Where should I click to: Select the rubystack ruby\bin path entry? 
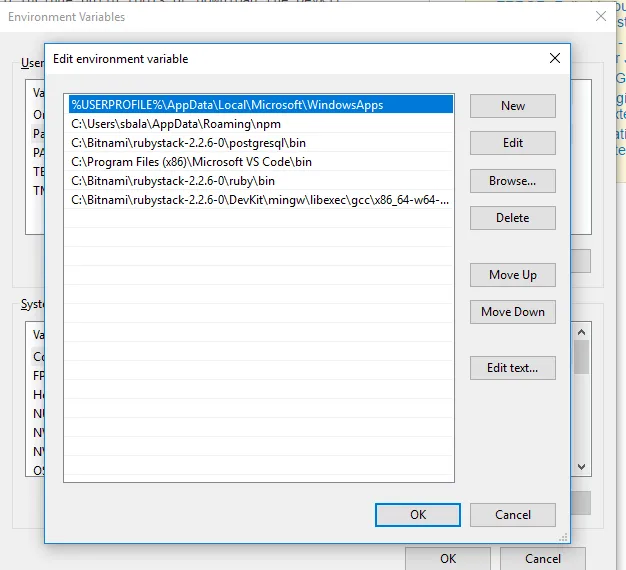pyautogui.click(x=261, y=181)
